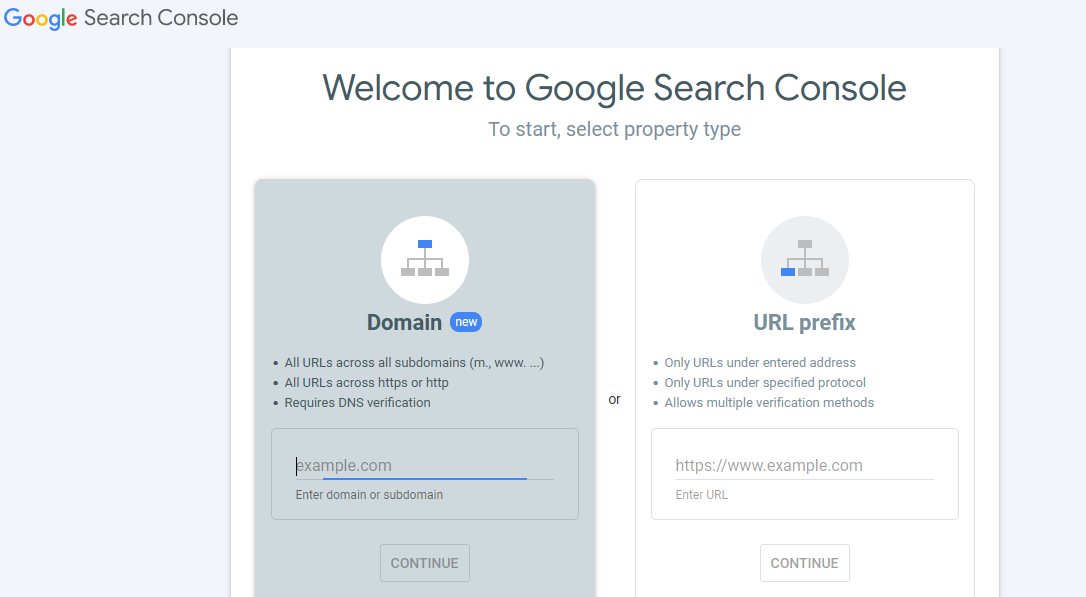Click the "All URLs across all subdomains" bullet
The image size is (1086, 597).
point(414,363)
